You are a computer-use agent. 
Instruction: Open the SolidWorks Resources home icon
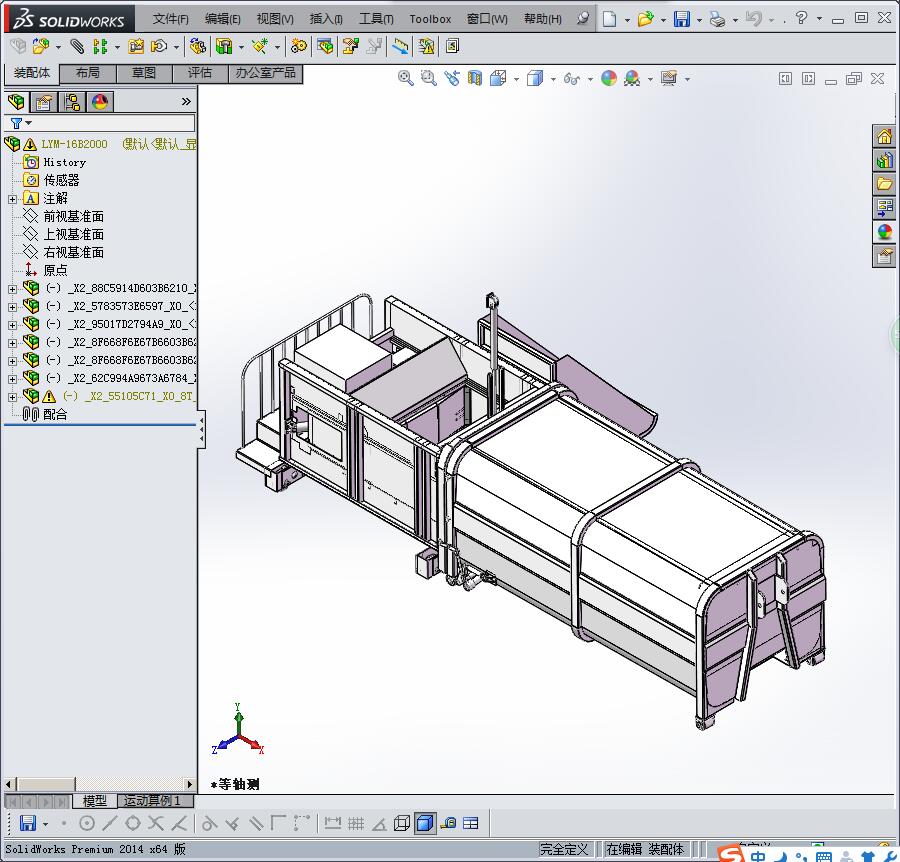tap(884, 137)
